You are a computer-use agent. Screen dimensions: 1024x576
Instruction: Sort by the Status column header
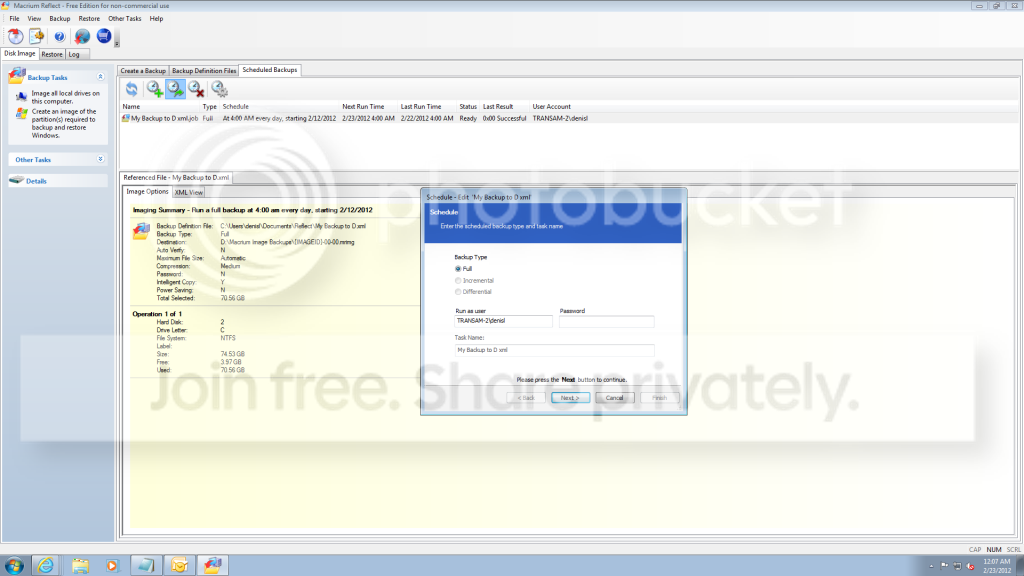pos(468,106)
